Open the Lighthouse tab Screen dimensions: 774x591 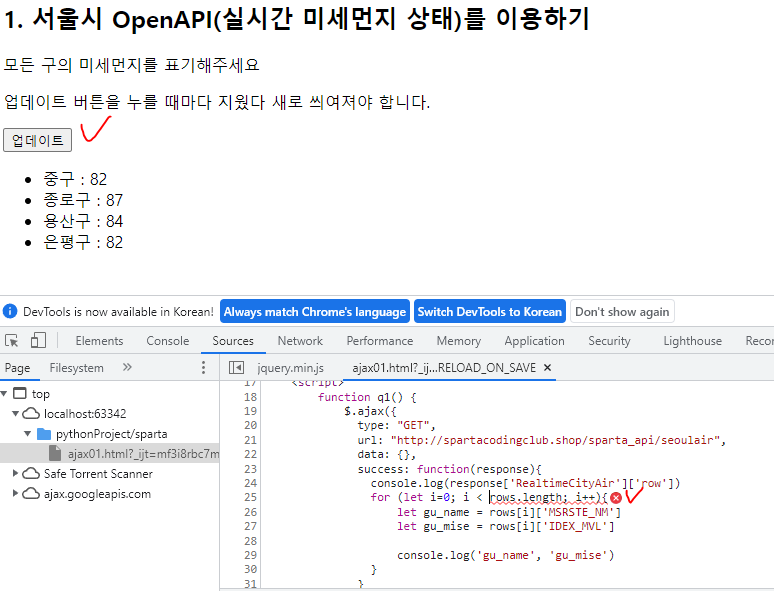[693, 341]
